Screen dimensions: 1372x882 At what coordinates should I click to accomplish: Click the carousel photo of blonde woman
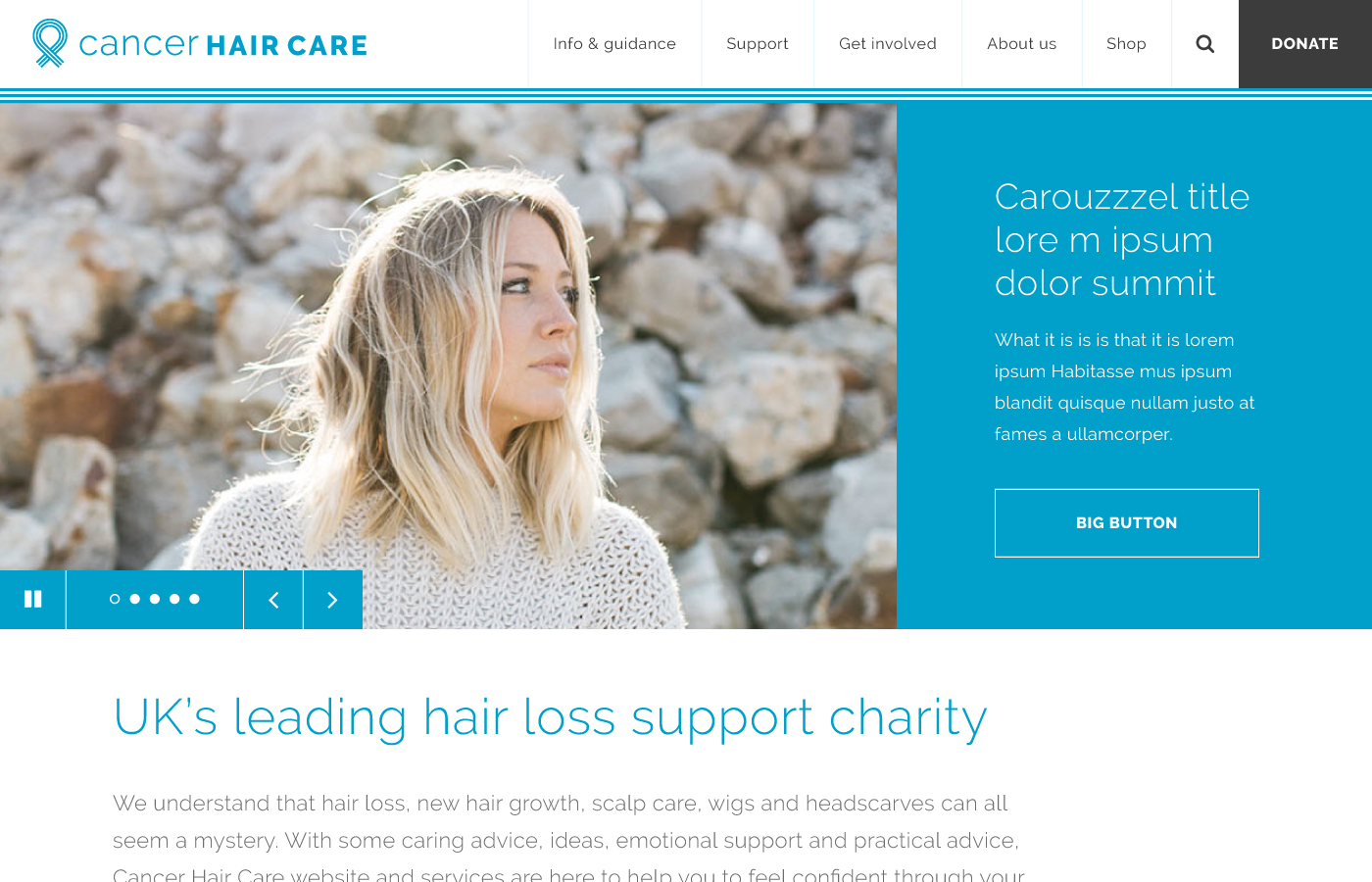pyautogui.click(x=448, y=365)
